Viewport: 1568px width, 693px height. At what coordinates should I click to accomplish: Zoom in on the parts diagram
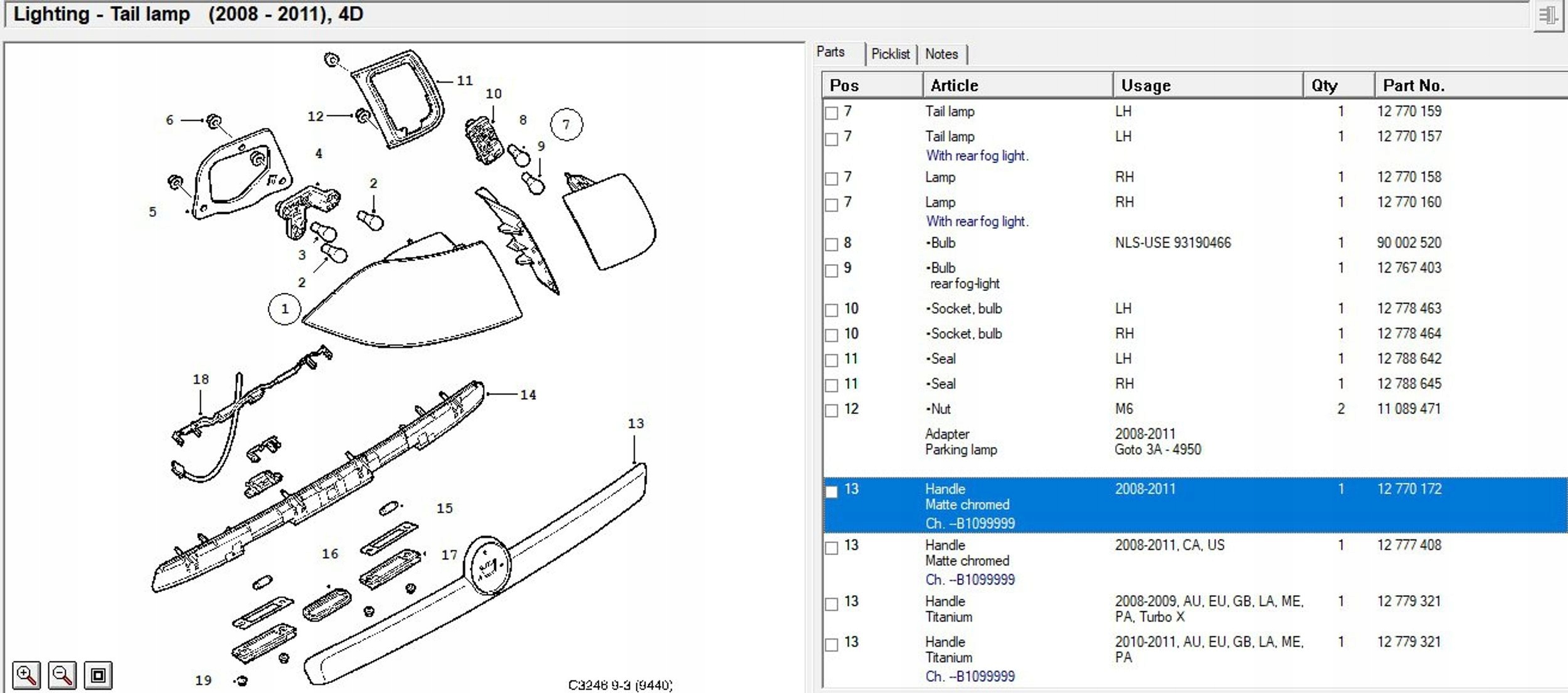pyautogui.click(x=26, y=675)
